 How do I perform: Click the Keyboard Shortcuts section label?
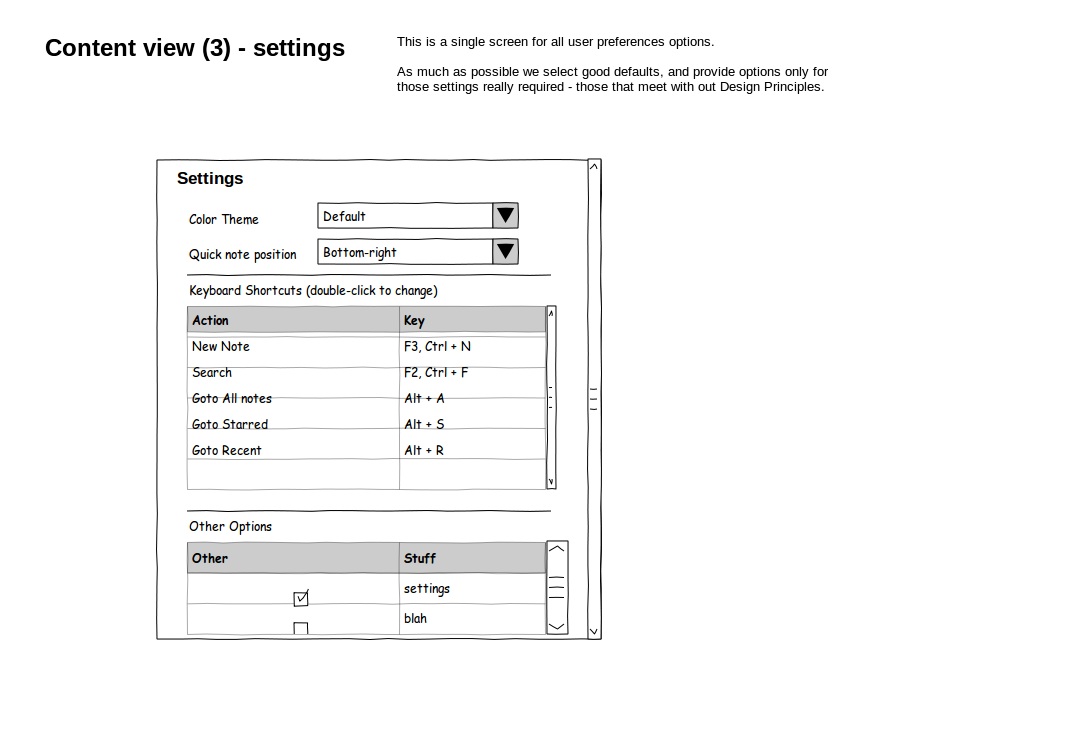[x=313, y=290]
